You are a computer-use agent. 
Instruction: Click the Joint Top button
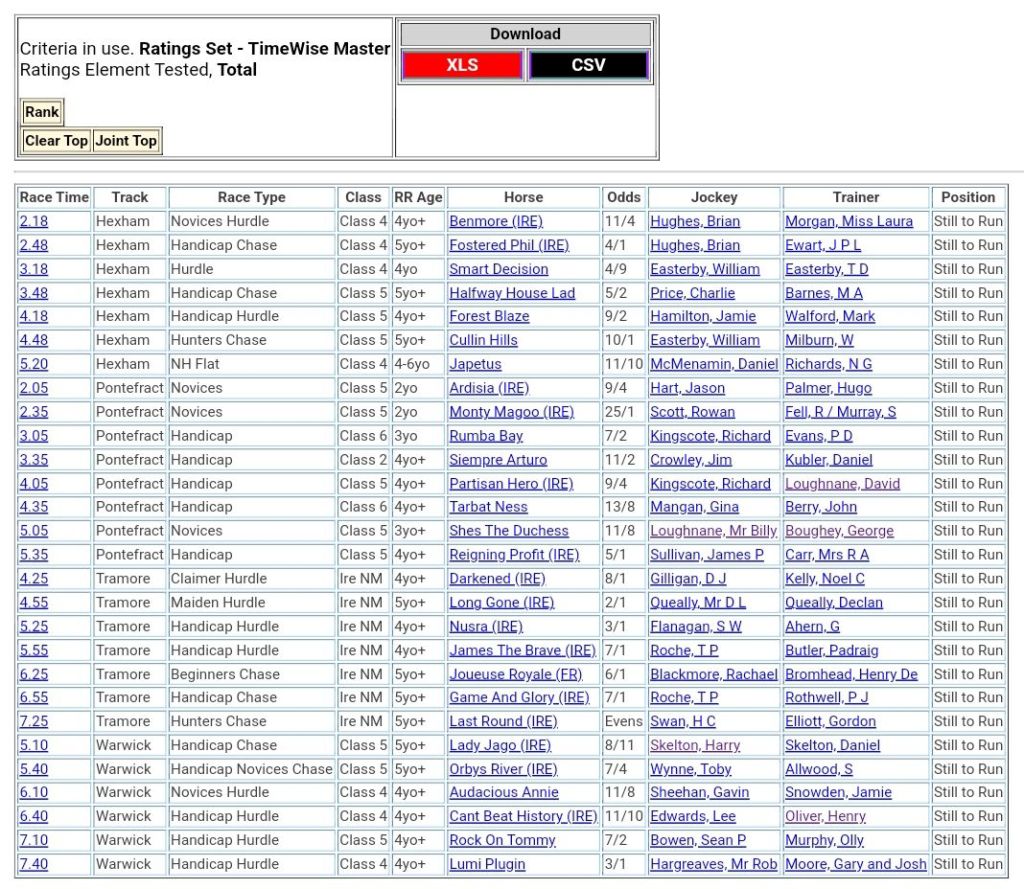(x=126, y=141)
